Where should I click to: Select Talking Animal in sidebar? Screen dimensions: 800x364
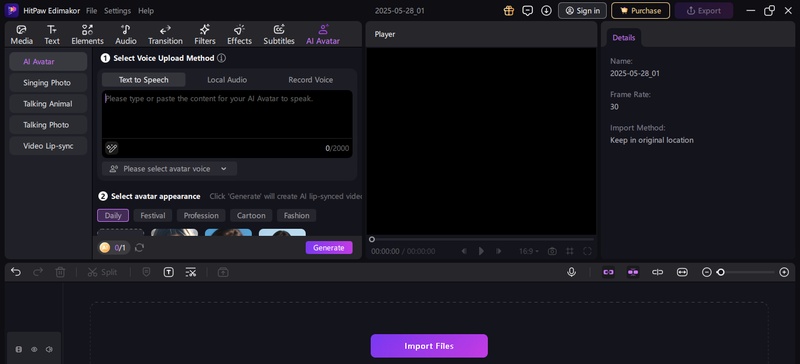click(47, 104)
